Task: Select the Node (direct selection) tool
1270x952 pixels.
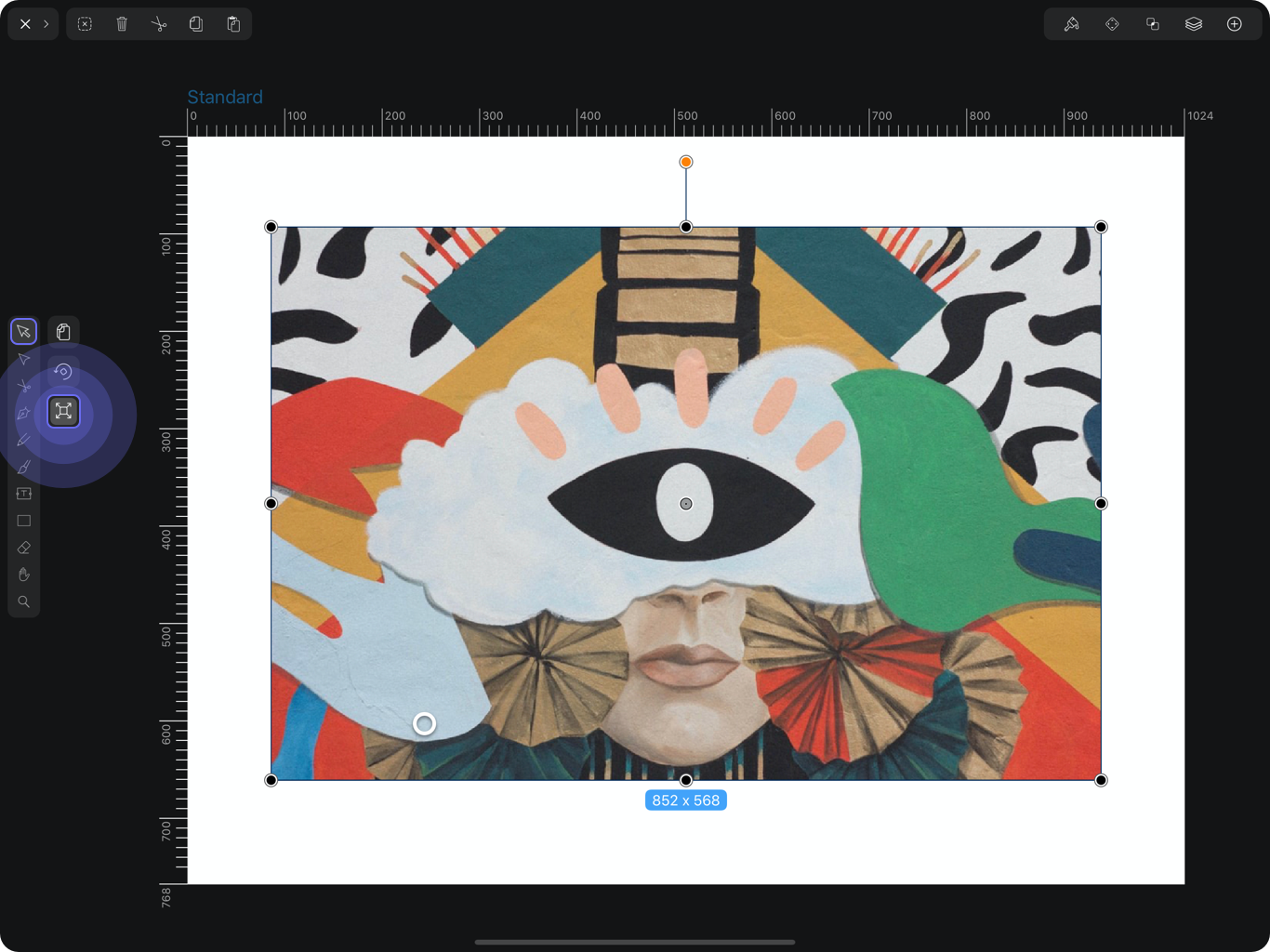Action: tap(24, 359)
